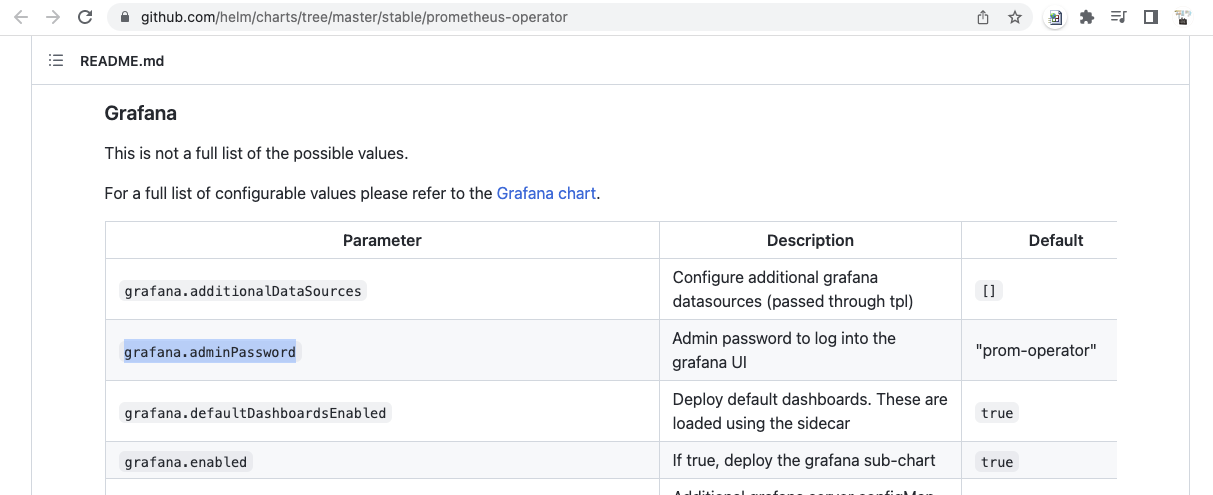
Task: Click the Default column header
Action: coord(1056,240)
